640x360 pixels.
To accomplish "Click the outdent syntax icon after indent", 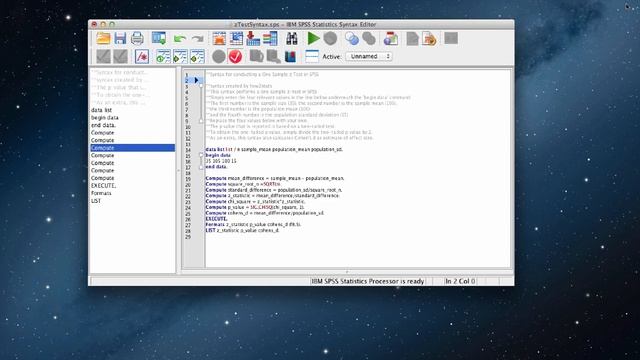I will (x=180, y=56).
